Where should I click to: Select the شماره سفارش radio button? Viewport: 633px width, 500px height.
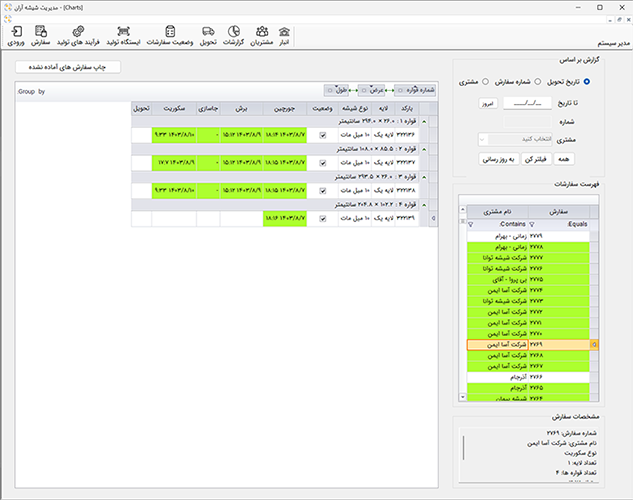tap(538, 81)
